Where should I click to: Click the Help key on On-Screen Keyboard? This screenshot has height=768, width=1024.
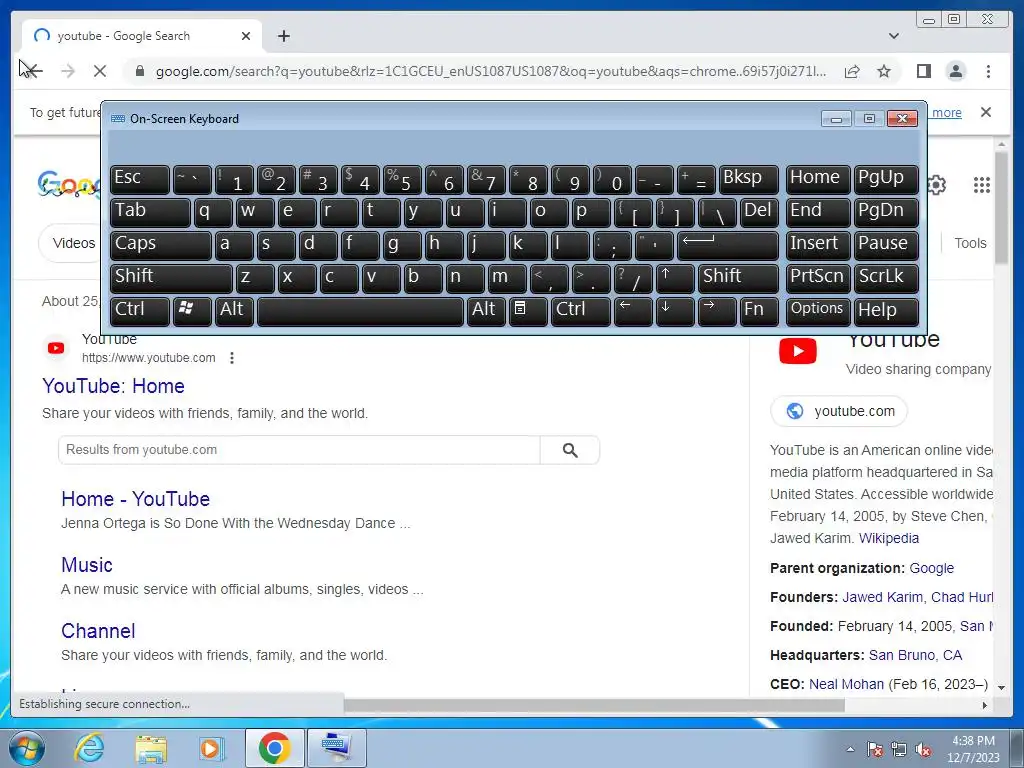pyautogui.click(x=886, y=310)
